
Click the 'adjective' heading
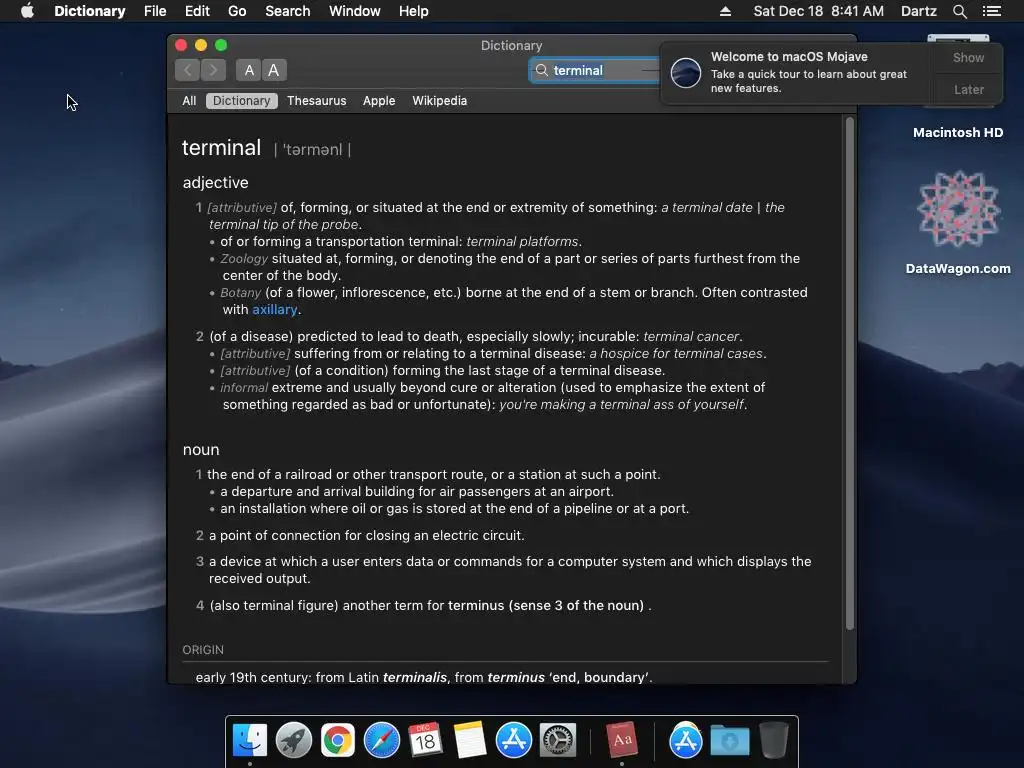(x=216, y=182)
